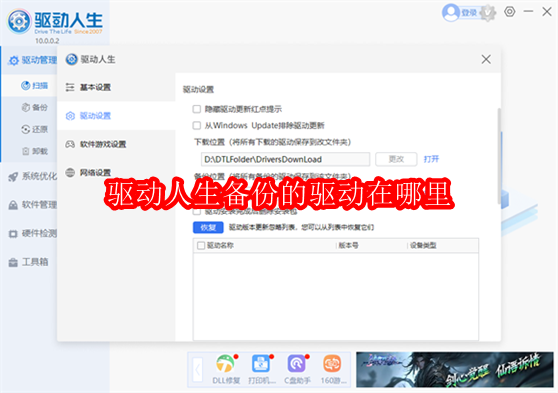Switch to 驱动设置 tab in dialog
Image resolution: width=558 pixels, height=393 pixels.
coord(116,116)
